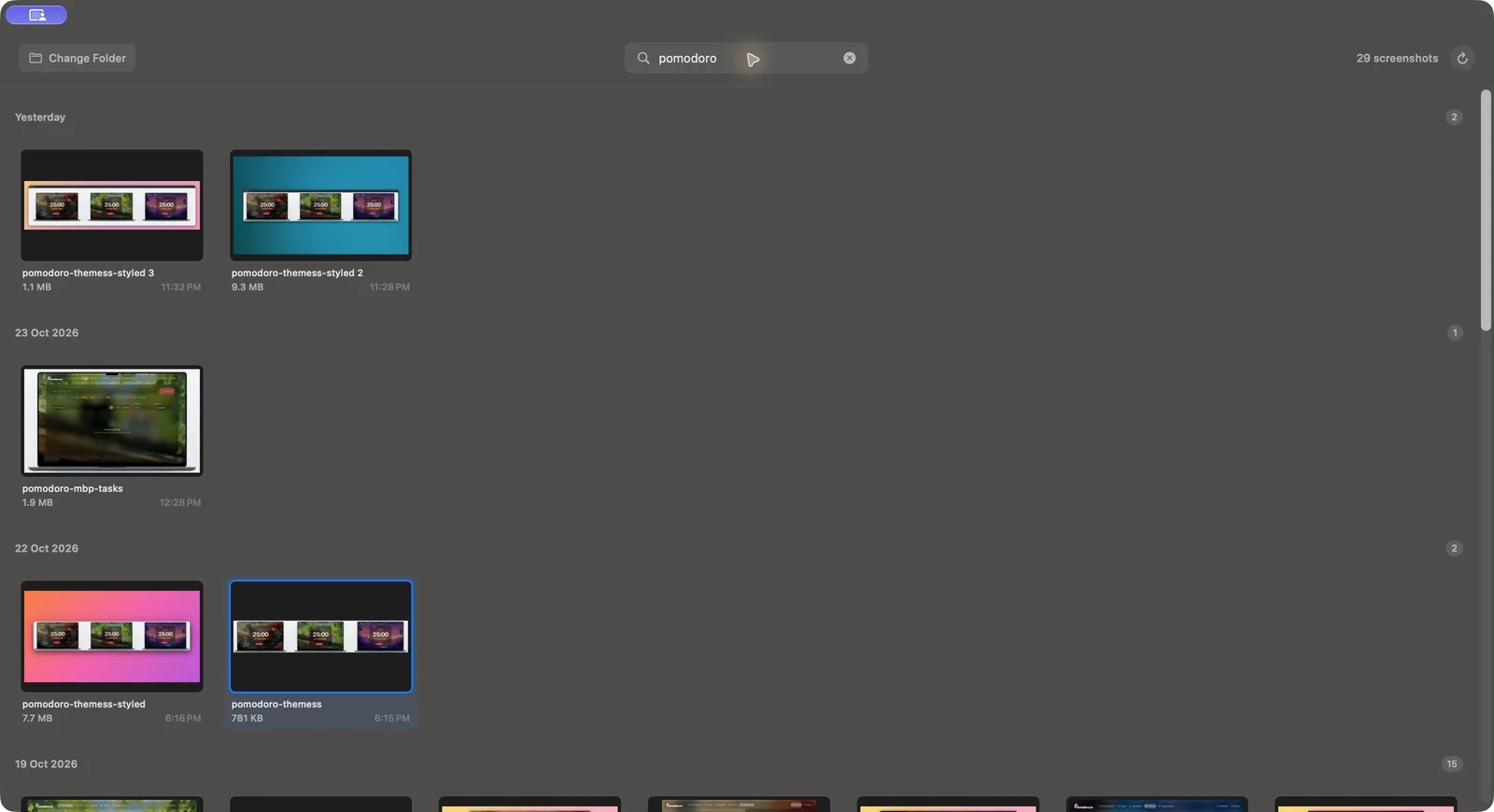
Task: Click the purple screen icon pill
Action: point(36,15)
